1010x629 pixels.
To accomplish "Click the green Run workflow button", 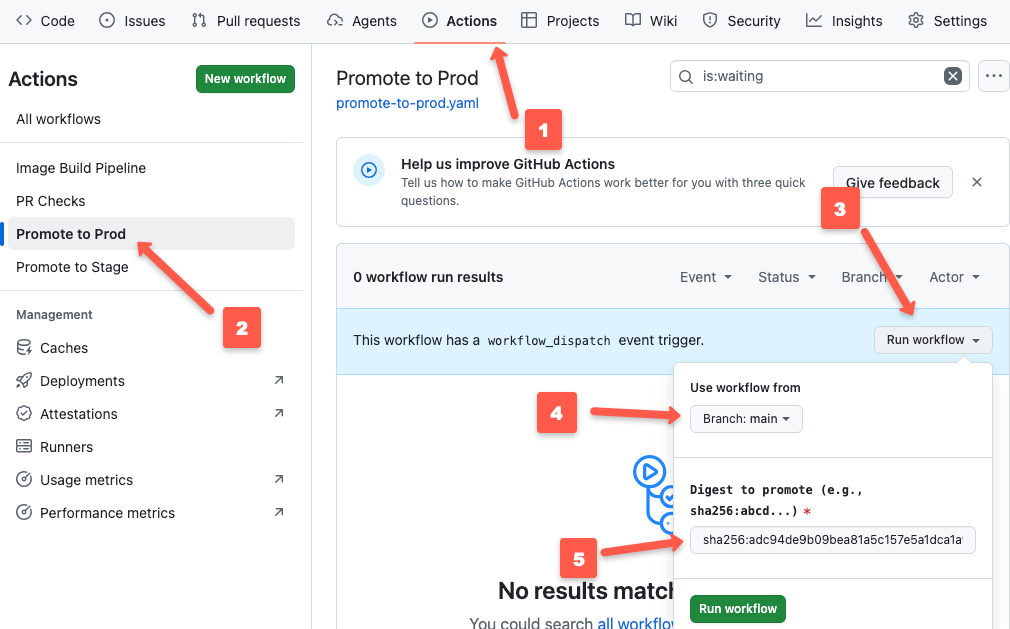I will pyautogui.click(x=737, y=608).
